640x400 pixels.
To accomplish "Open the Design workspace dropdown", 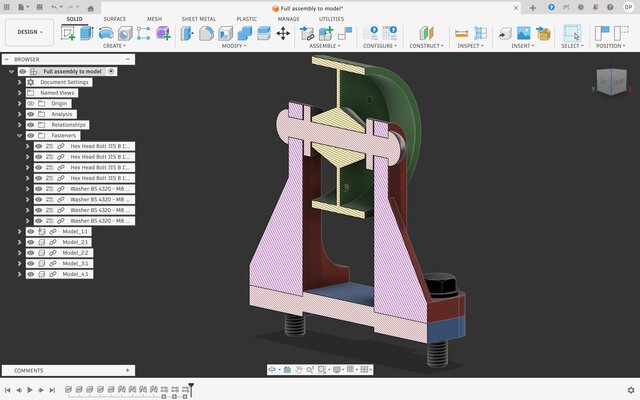I will click(29, 32).
